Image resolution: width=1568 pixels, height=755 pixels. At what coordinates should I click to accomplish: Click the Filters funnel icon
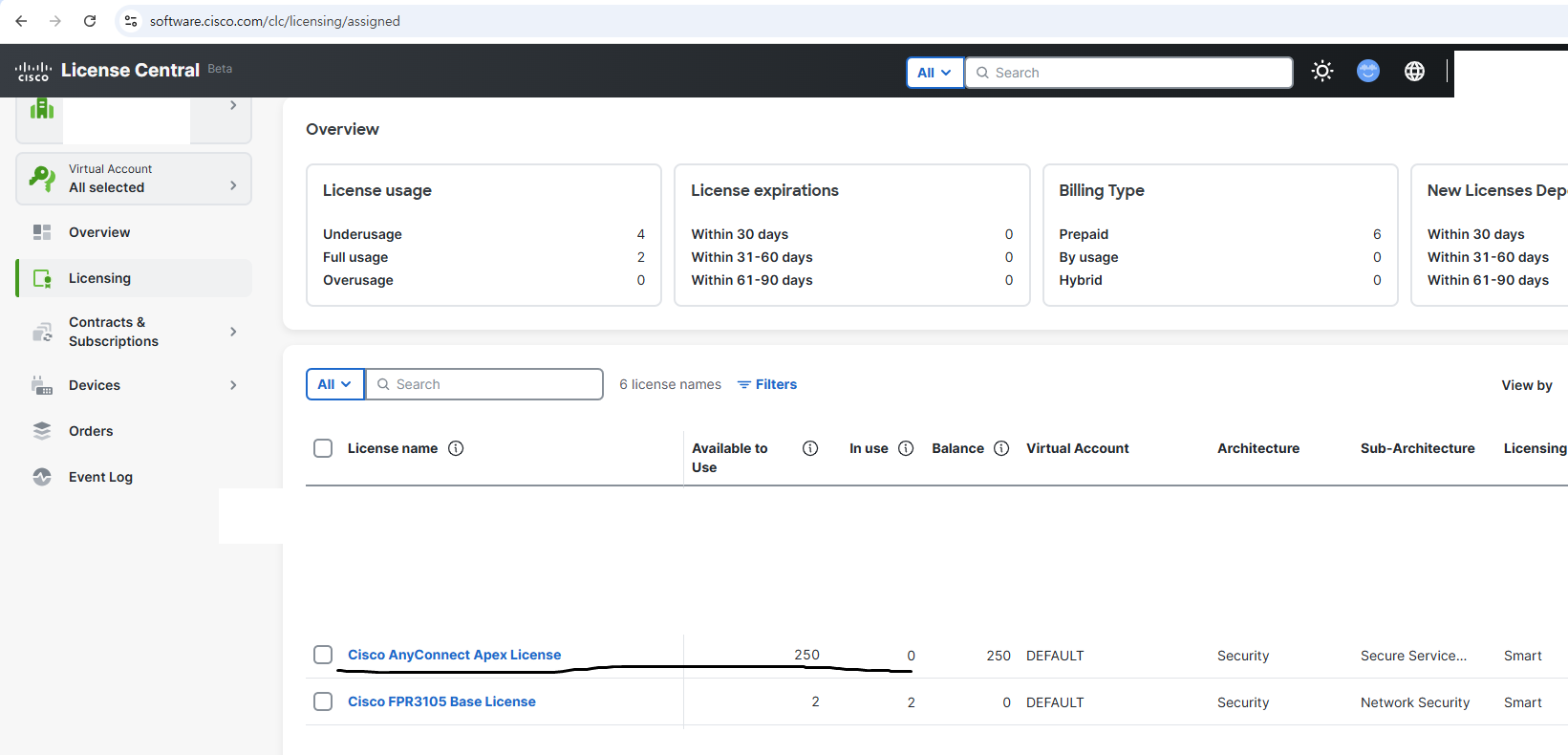(x=743, y=384)
